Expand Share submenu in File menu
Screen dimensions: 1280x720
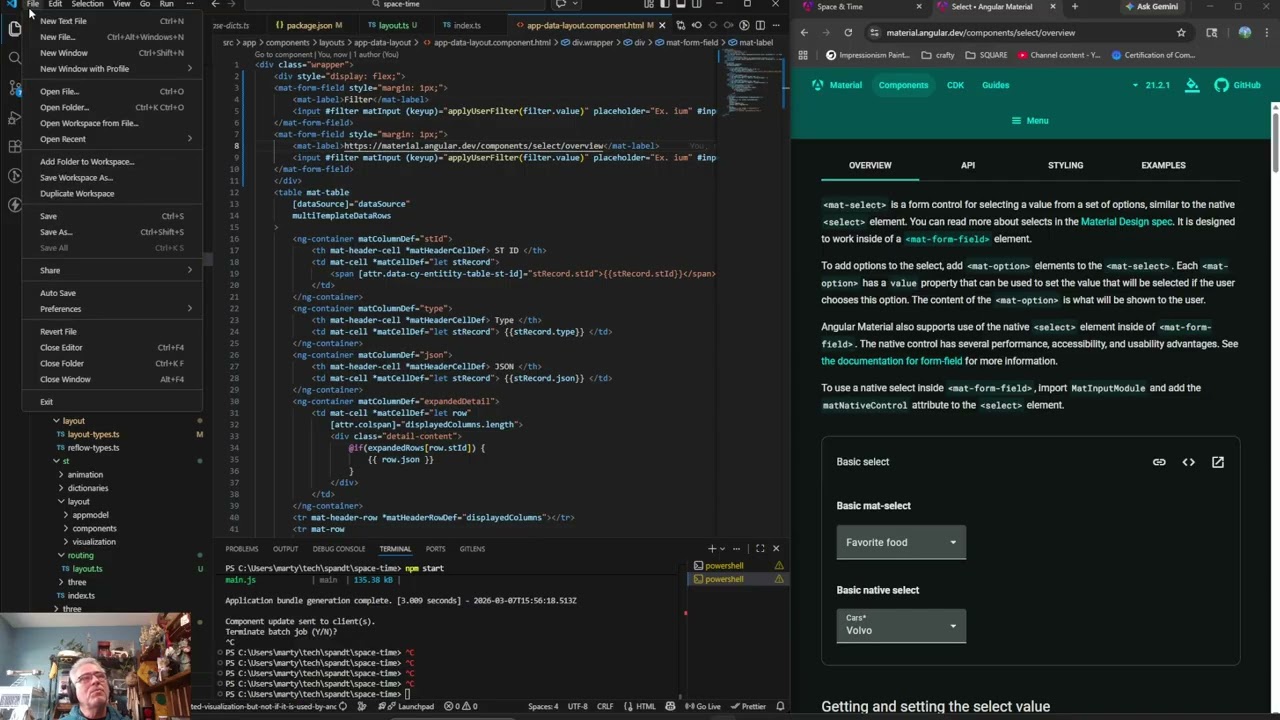(112, 270)
